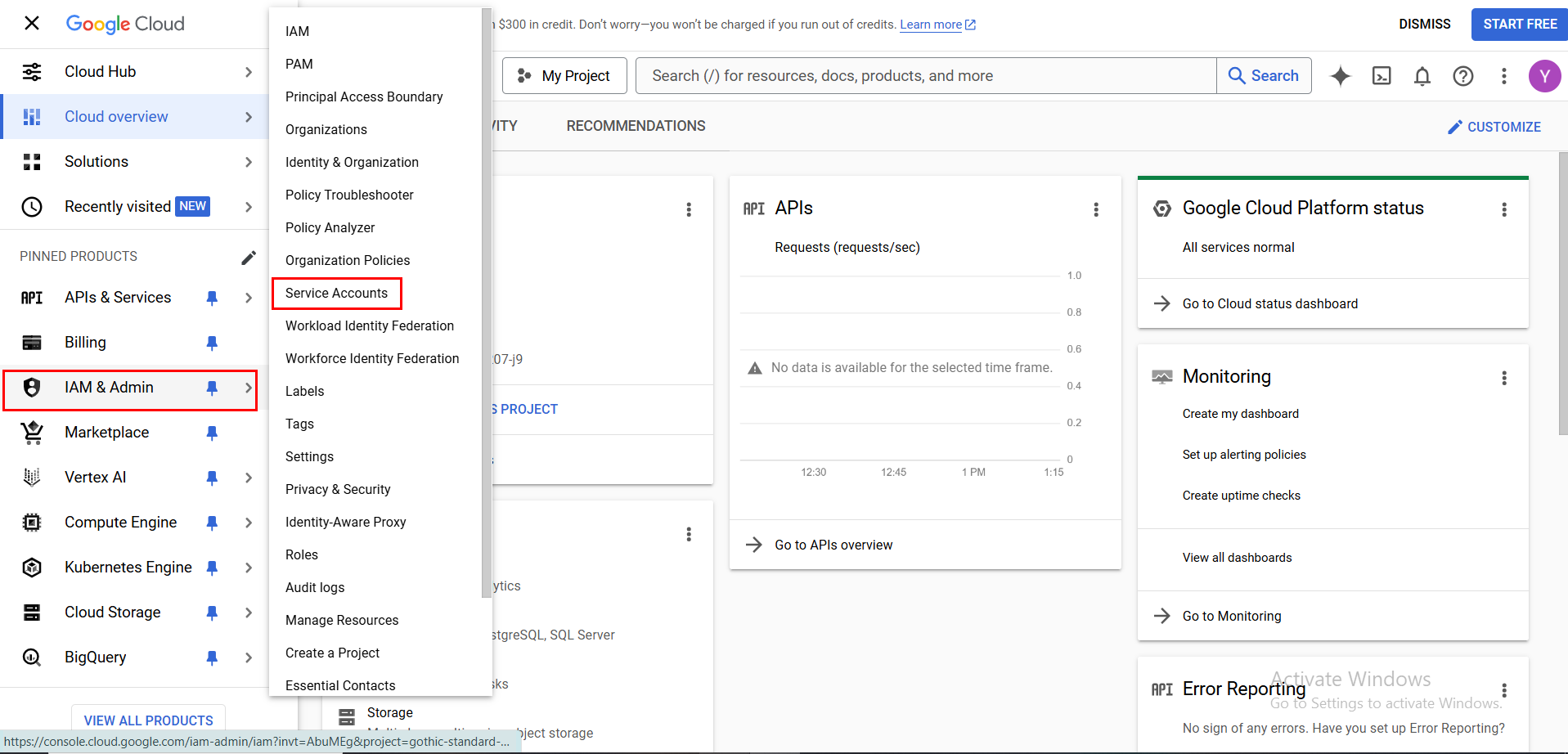Focus the resources search field
Viewport: 1568px width, 754px height.
tap(924, 76)
